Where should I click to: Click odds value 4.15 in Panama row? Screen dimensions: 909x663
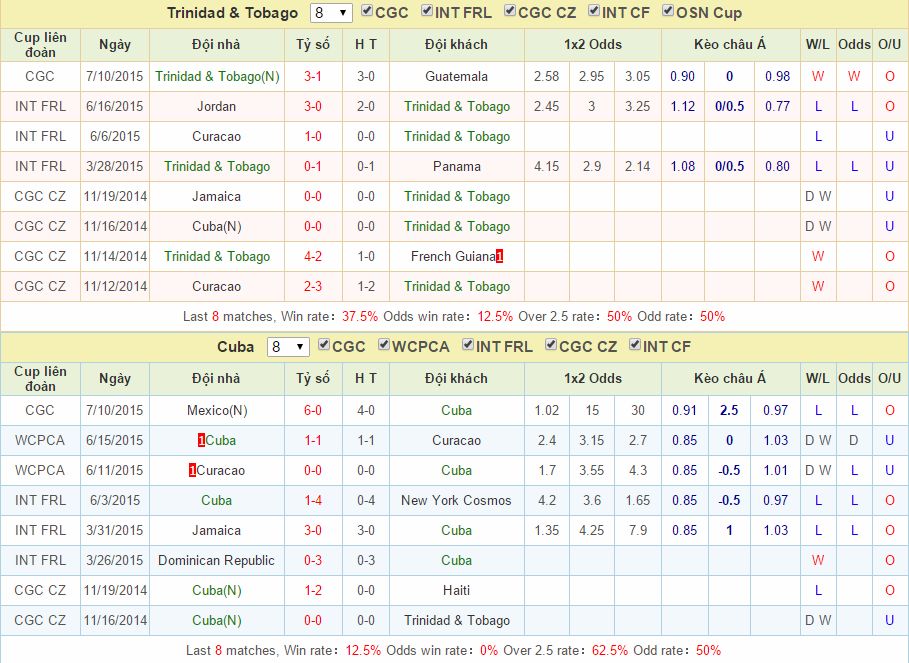click(x=547, y=167)
